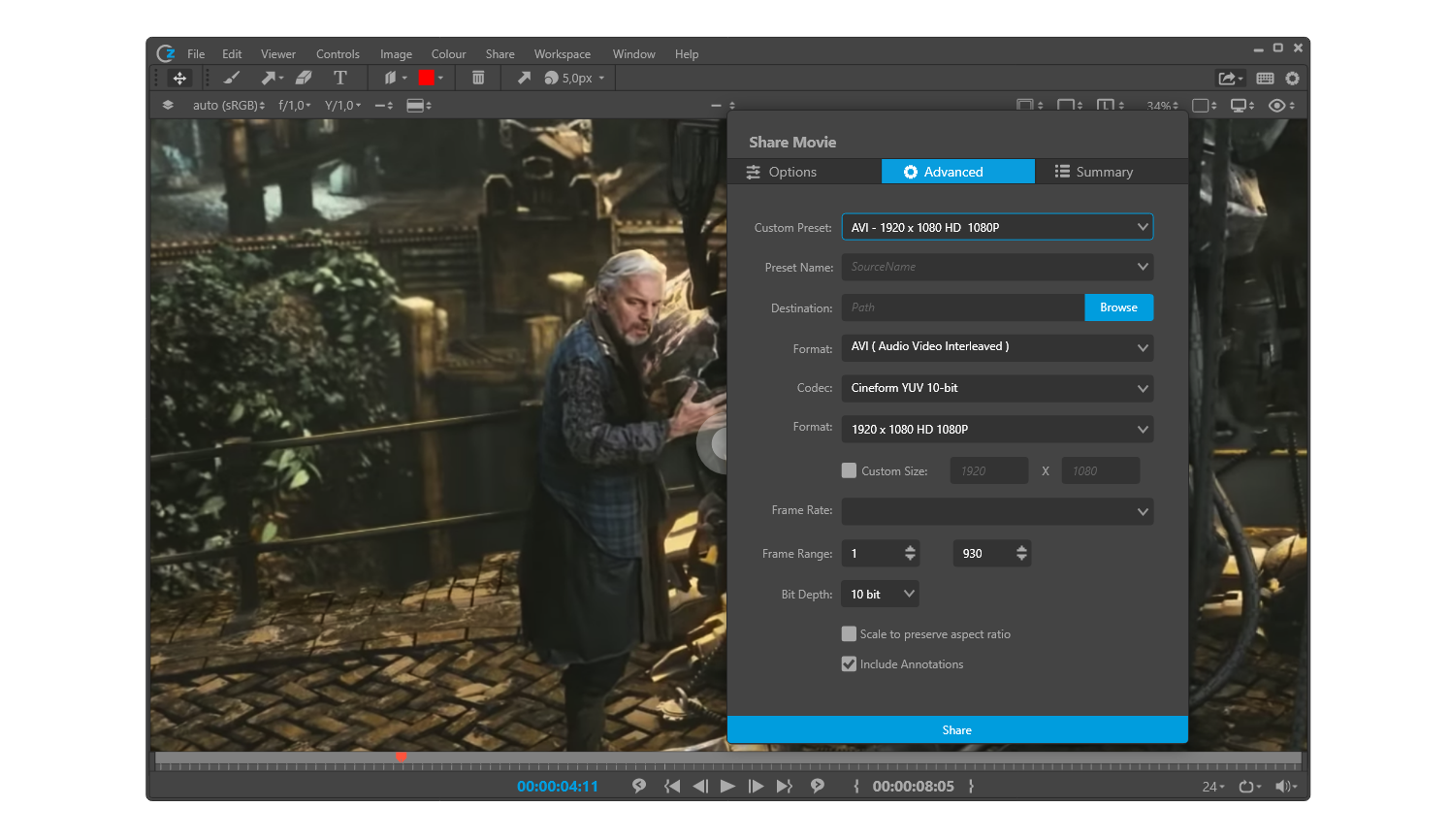Click the Destination Path input field
This screenshot has width=1451, height=840.
click(x=963, y=307)
